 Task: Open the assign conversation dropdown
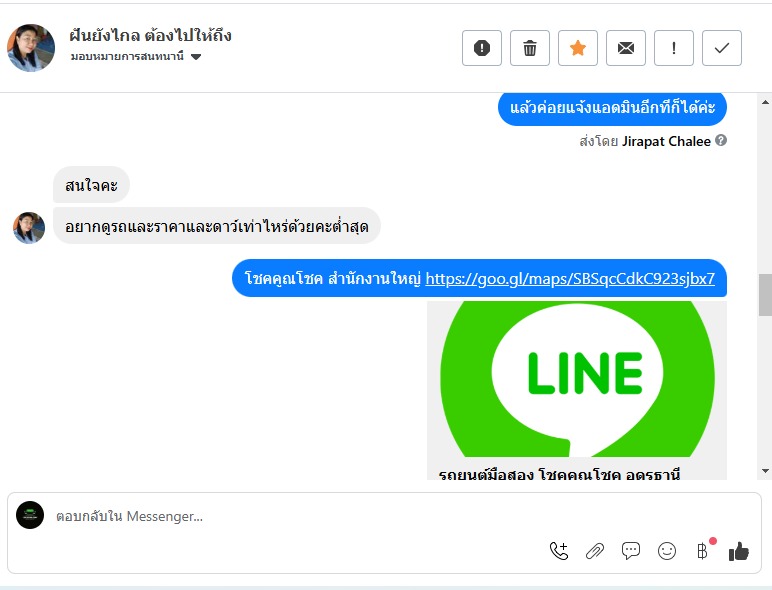pyautogui.click(x=136, y=56)
